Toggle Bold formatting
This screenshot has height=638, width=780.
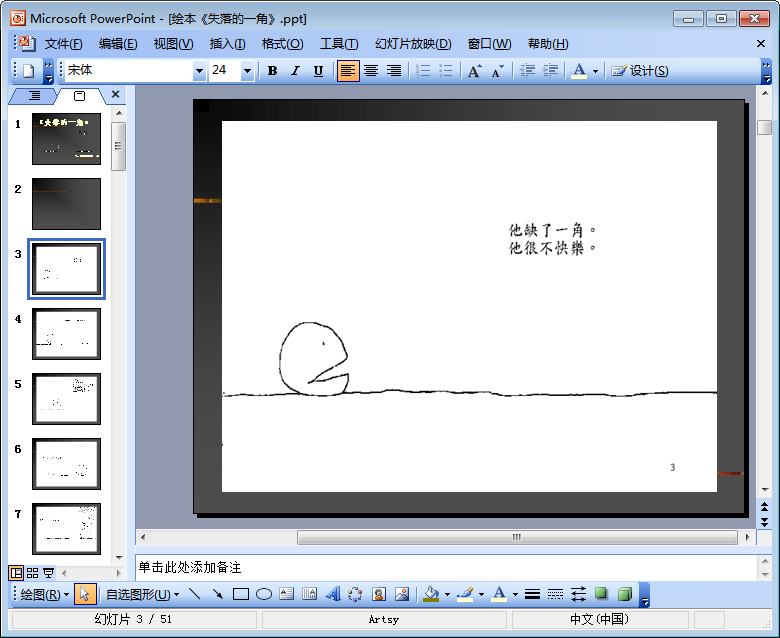[x=272, y=71]
